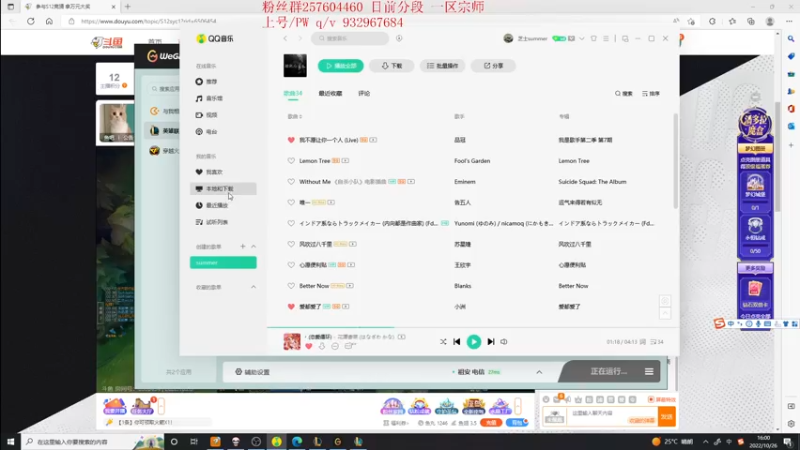800x450 pixels.
Task: Search within the playlist songs
Action: (623, 93)
